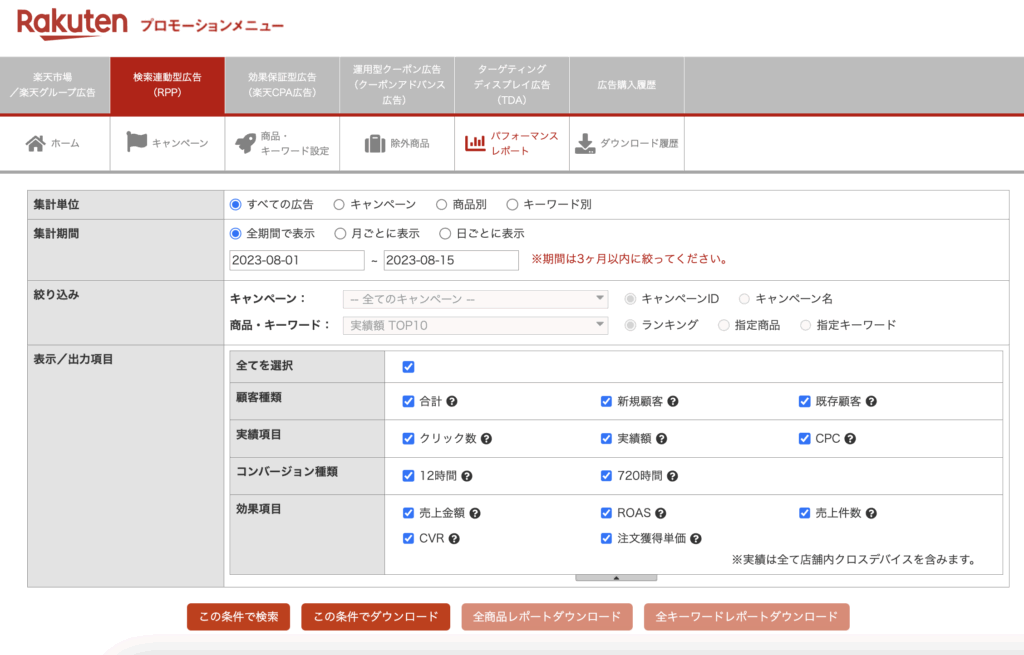The width and height of the screenshot is (1024, 655).
Task: Open the 運用型クーポン広告 tab
Action: pyautogui.click(x=397, y=86)
